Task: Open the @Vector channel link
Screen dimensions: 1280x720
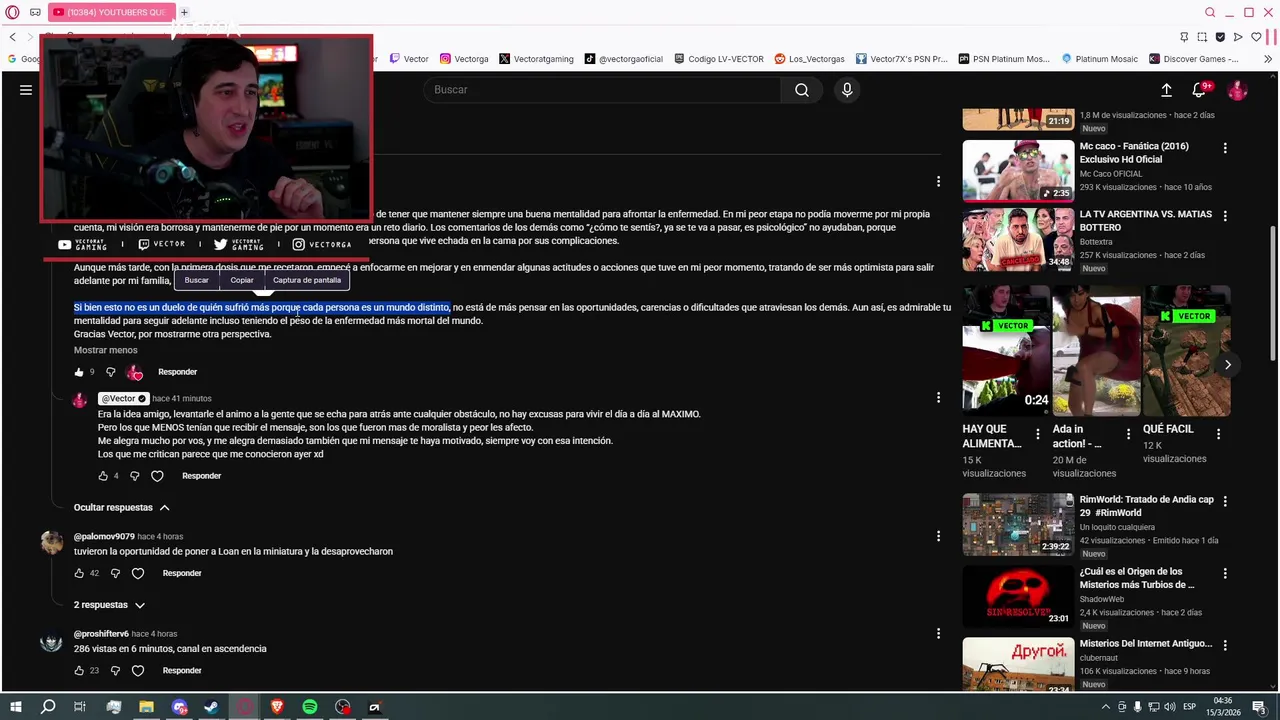Action: 123,398
